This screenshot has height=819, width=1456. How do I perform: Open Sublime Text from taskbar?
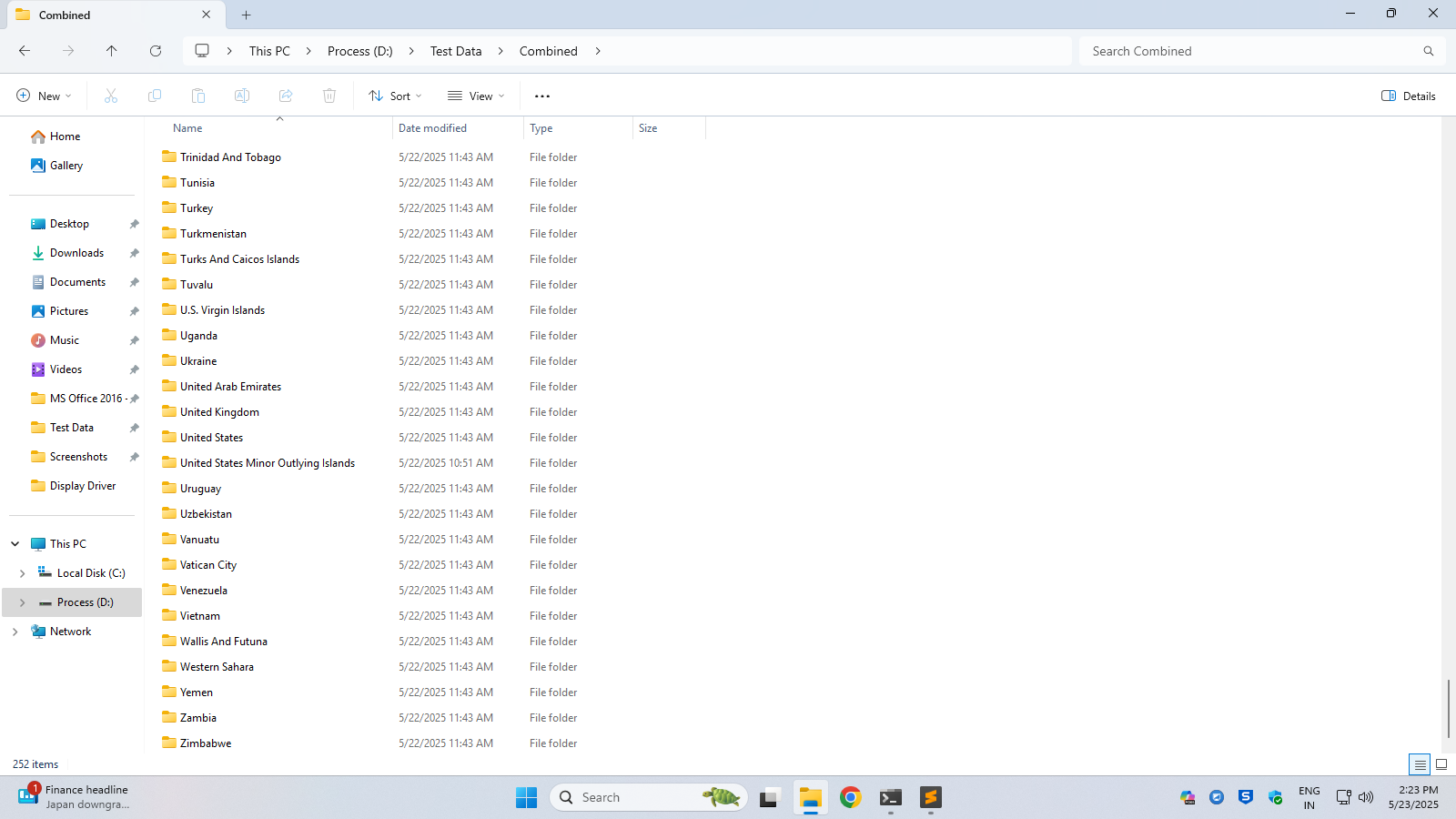pos(930,797)
